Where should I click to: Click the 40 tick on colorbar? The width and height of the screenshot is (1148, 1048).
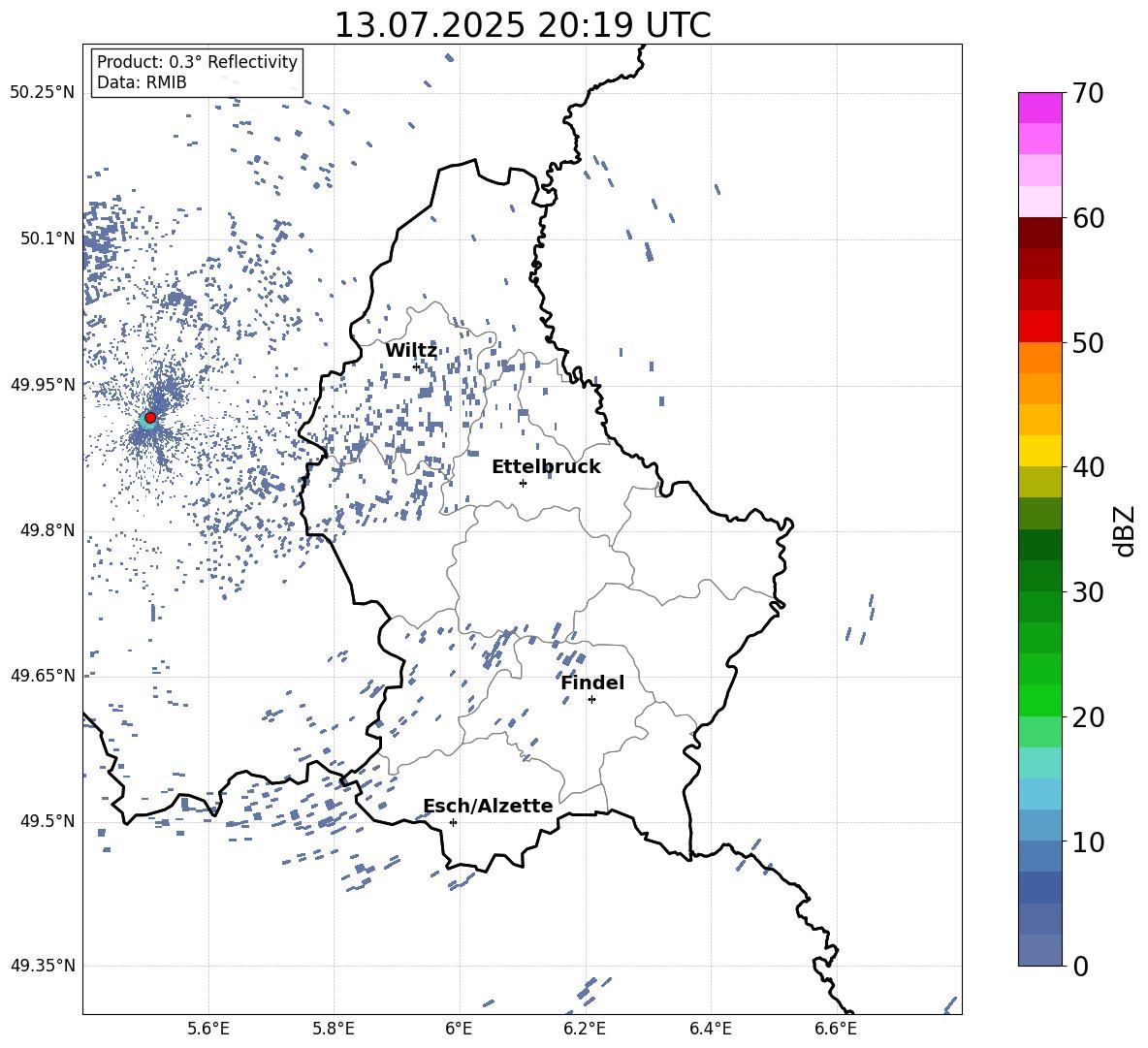(x=1088, y=467)
